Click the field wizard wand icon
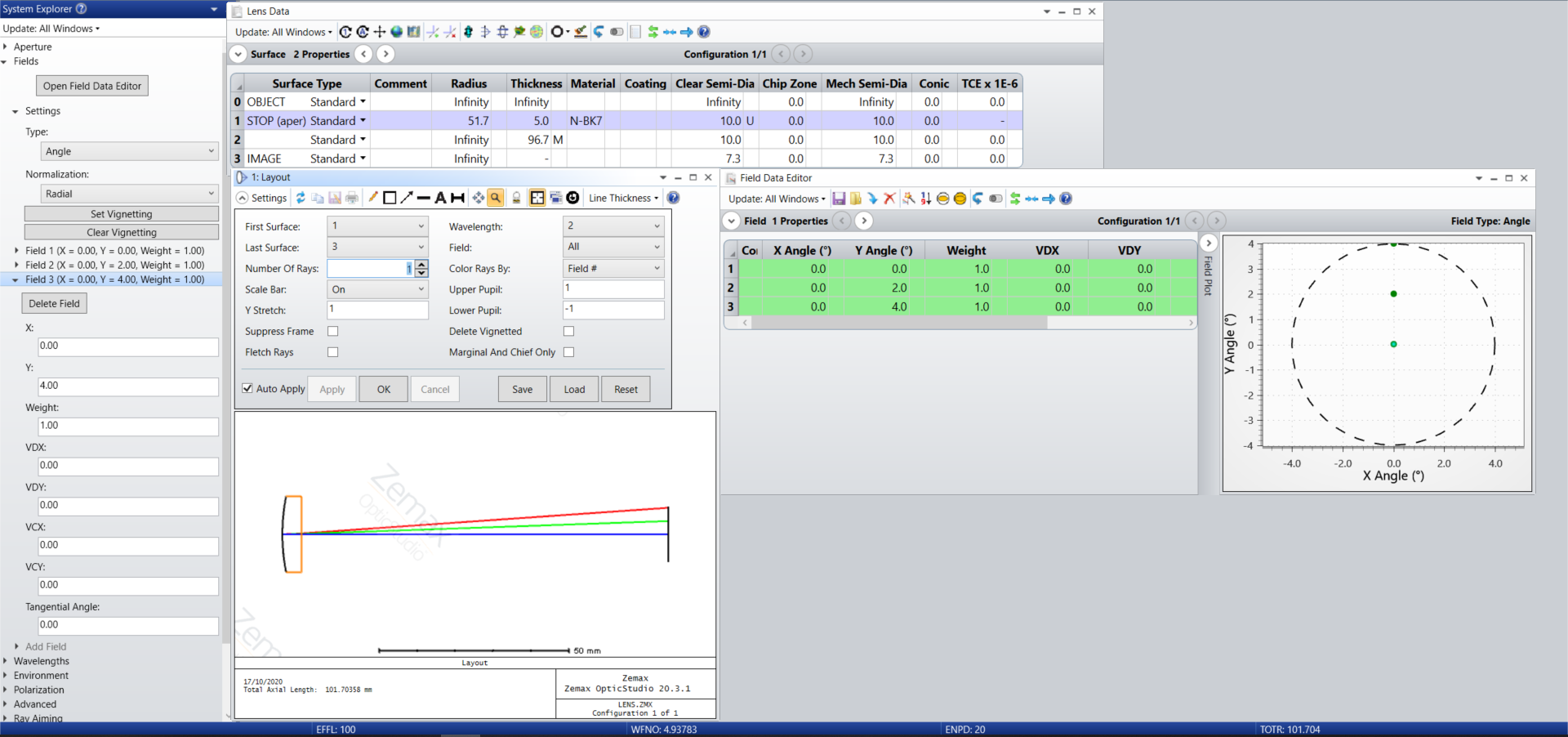The image size is (1568, 737). 909,199
